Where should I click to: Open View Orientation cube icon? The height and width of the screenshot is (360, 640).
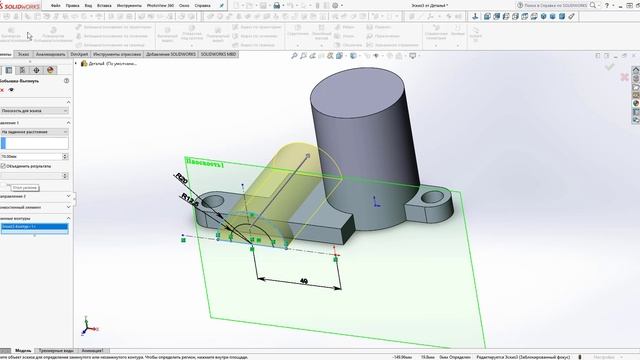pos(339,56)
